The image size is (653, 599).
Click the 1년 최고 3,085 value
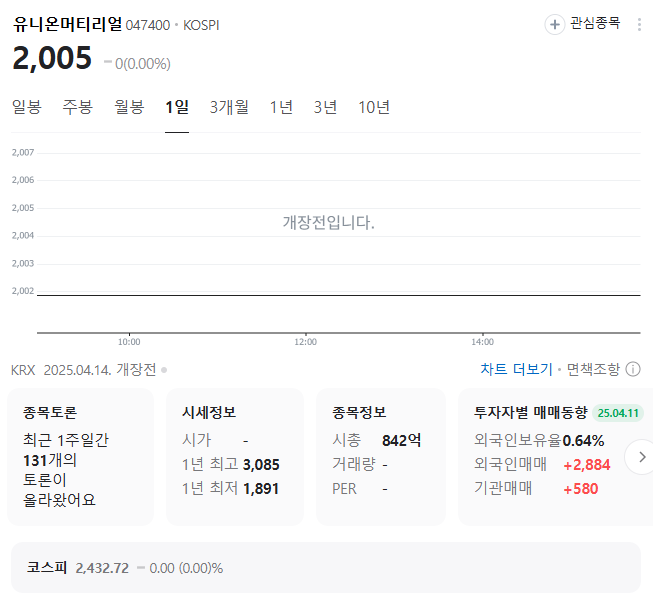tap(261, 464)
